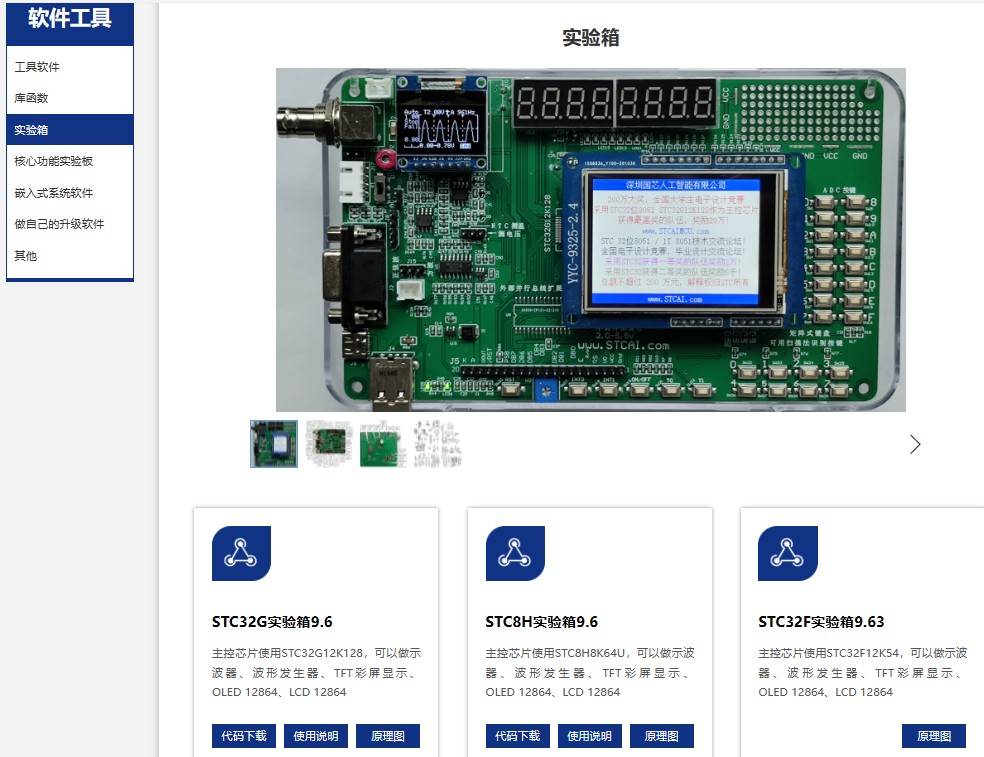Click the STC32F12K54 card description text
Viewport: 984px width, 757px height.
coord(863,672)
